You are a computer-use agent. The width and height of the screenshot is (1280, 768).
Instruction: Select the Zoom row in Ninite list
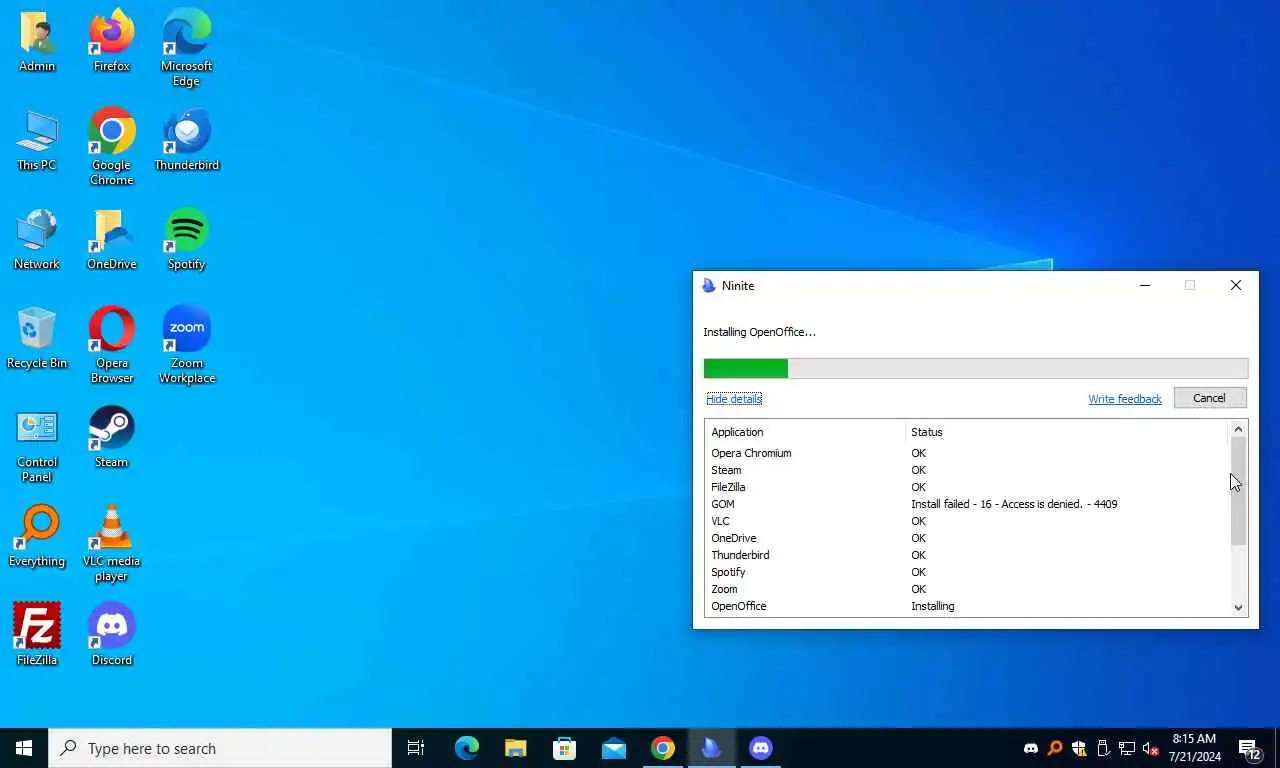967,589
